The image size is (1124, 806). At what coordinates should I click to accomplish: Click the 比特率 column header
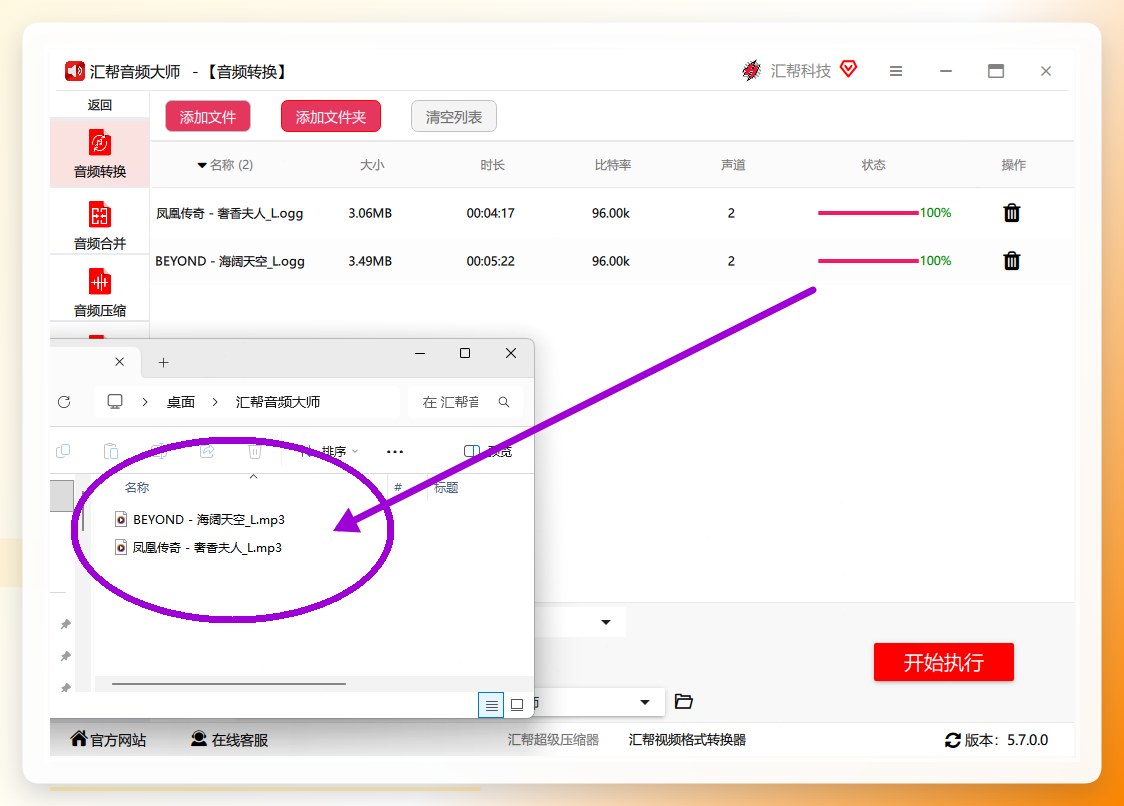pos(613,165)
